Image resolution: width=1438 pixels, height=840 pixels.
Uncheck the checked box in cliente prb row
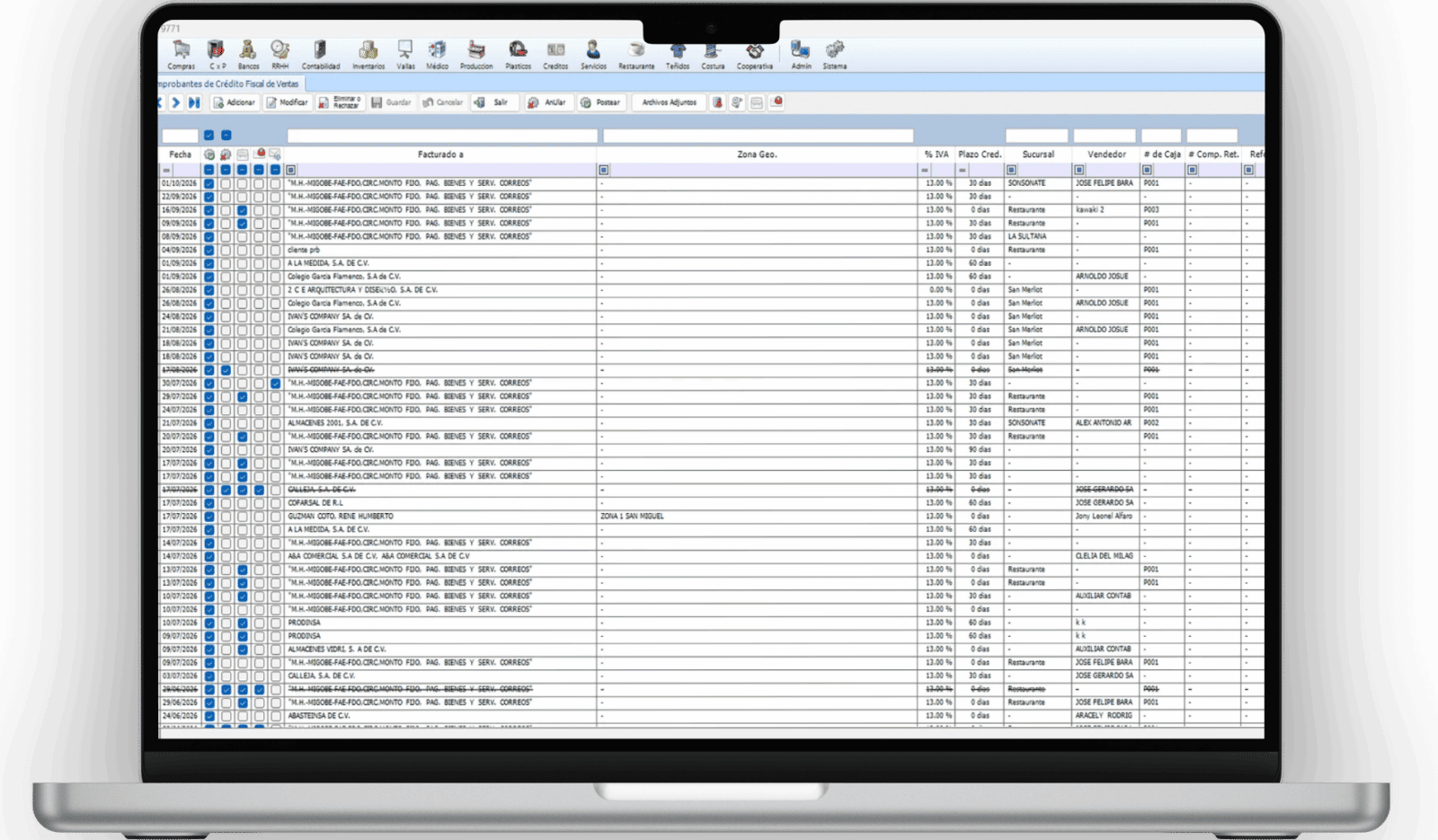point(209,250)
